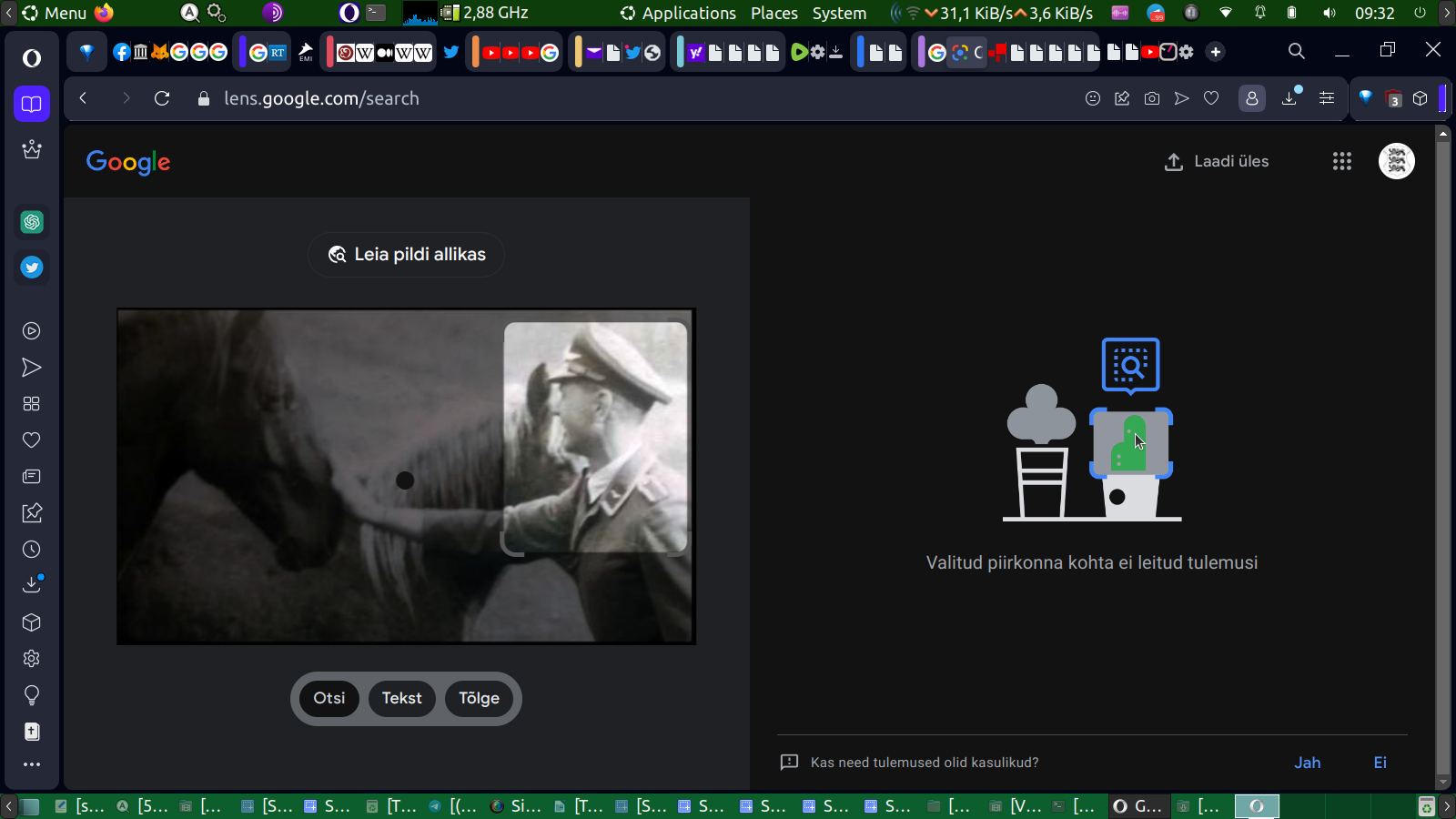Open a new tab with plus button

coord(1216,52)
